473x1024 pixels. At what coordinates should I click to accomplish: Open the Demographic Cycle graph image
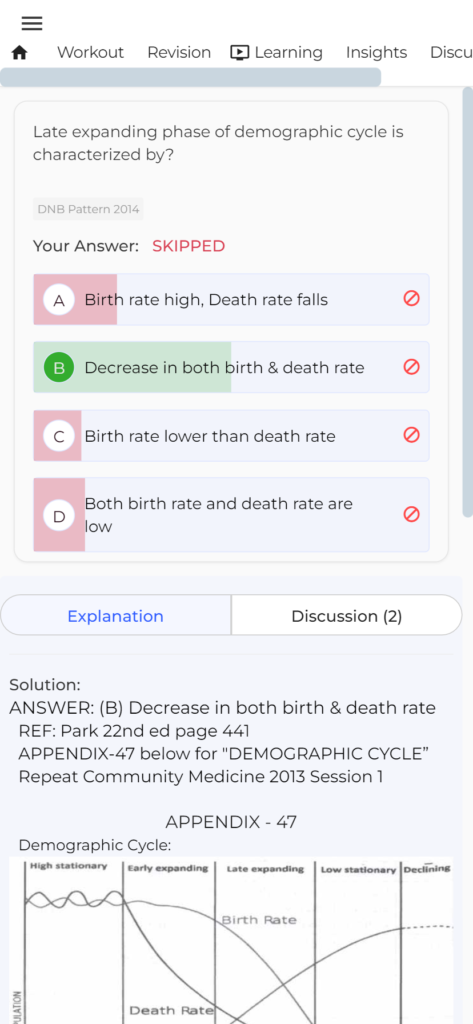pos(231,940)
